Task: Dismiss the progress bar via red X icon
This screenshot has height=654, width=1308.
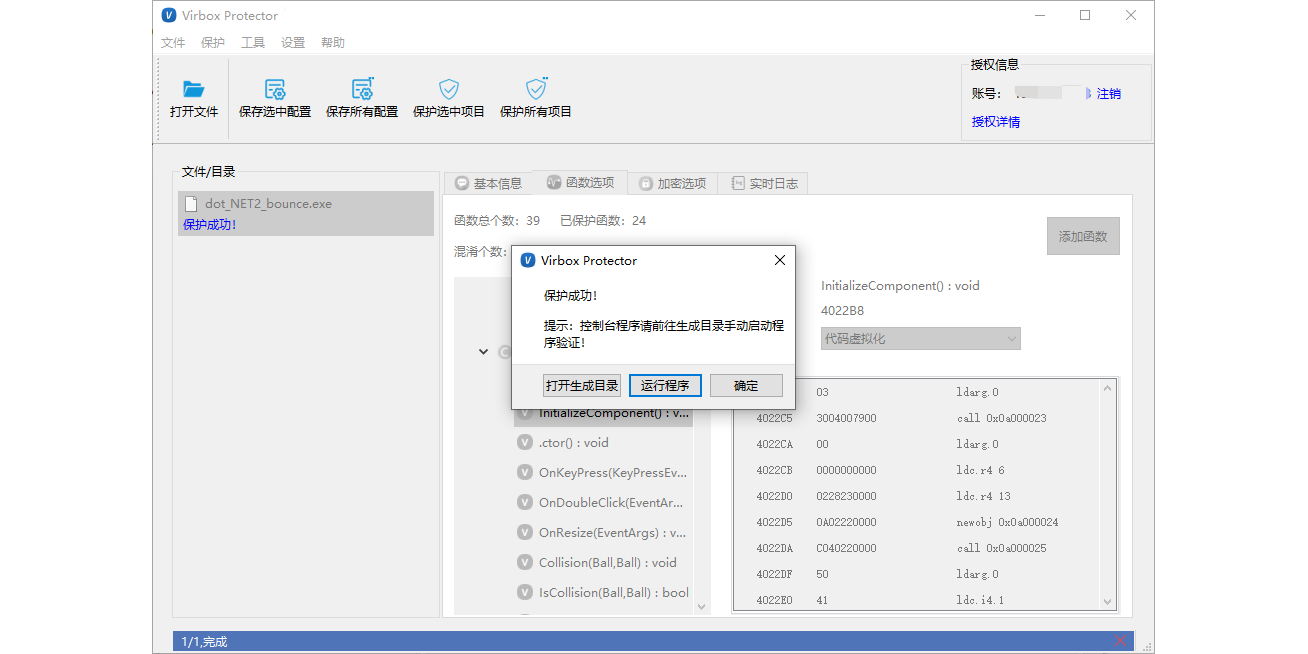Action: point(1119,640)
